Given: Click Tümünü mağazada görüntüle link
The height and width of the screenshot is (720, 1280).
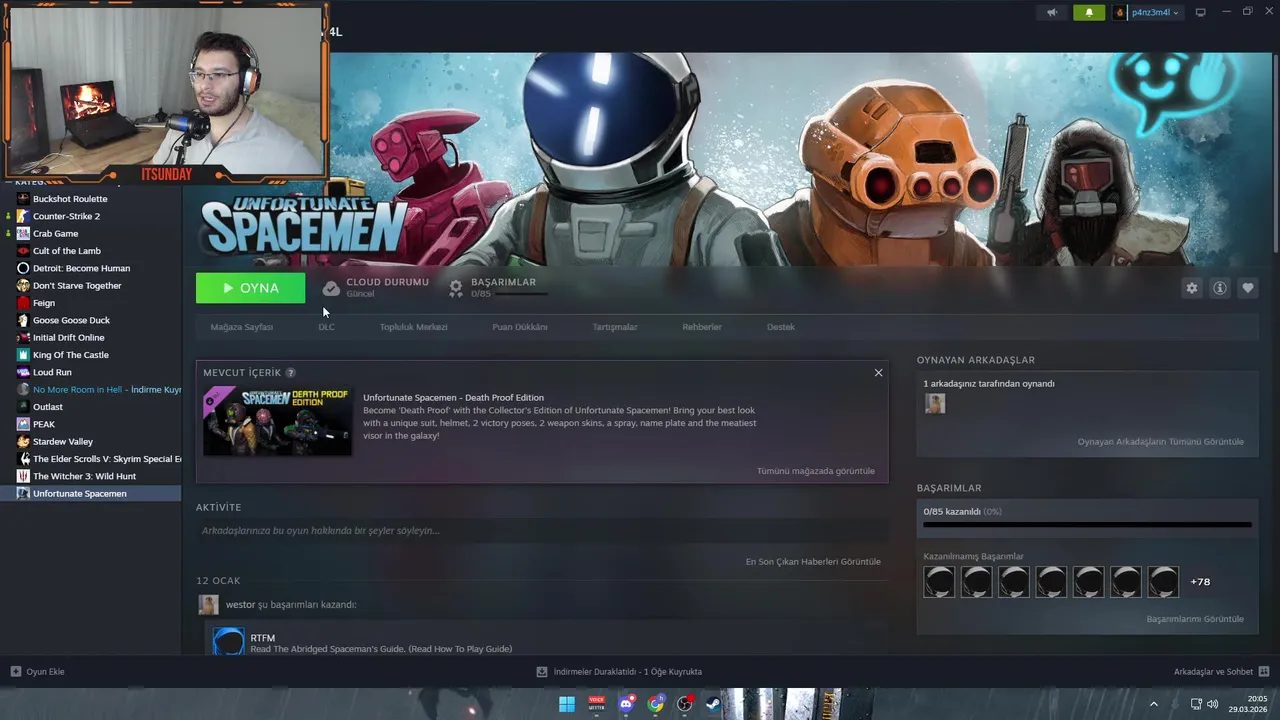Looking at the screenshot, I should (815, 471).
